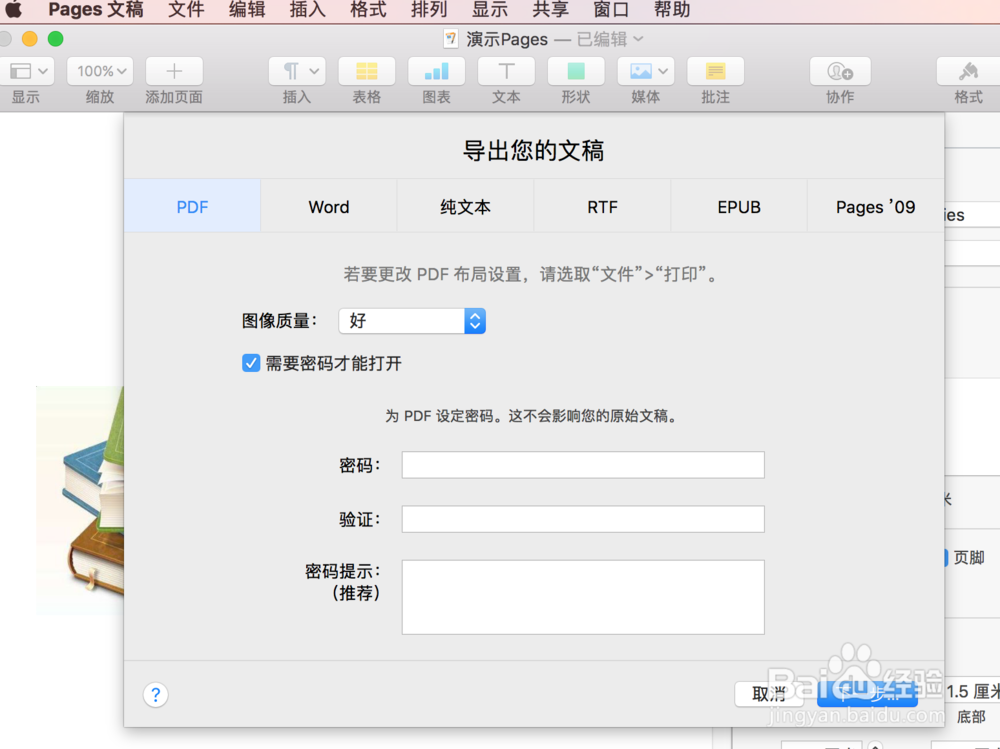Click the 显示 view options control
The image size is (1000, 749).
coord(28,71)
